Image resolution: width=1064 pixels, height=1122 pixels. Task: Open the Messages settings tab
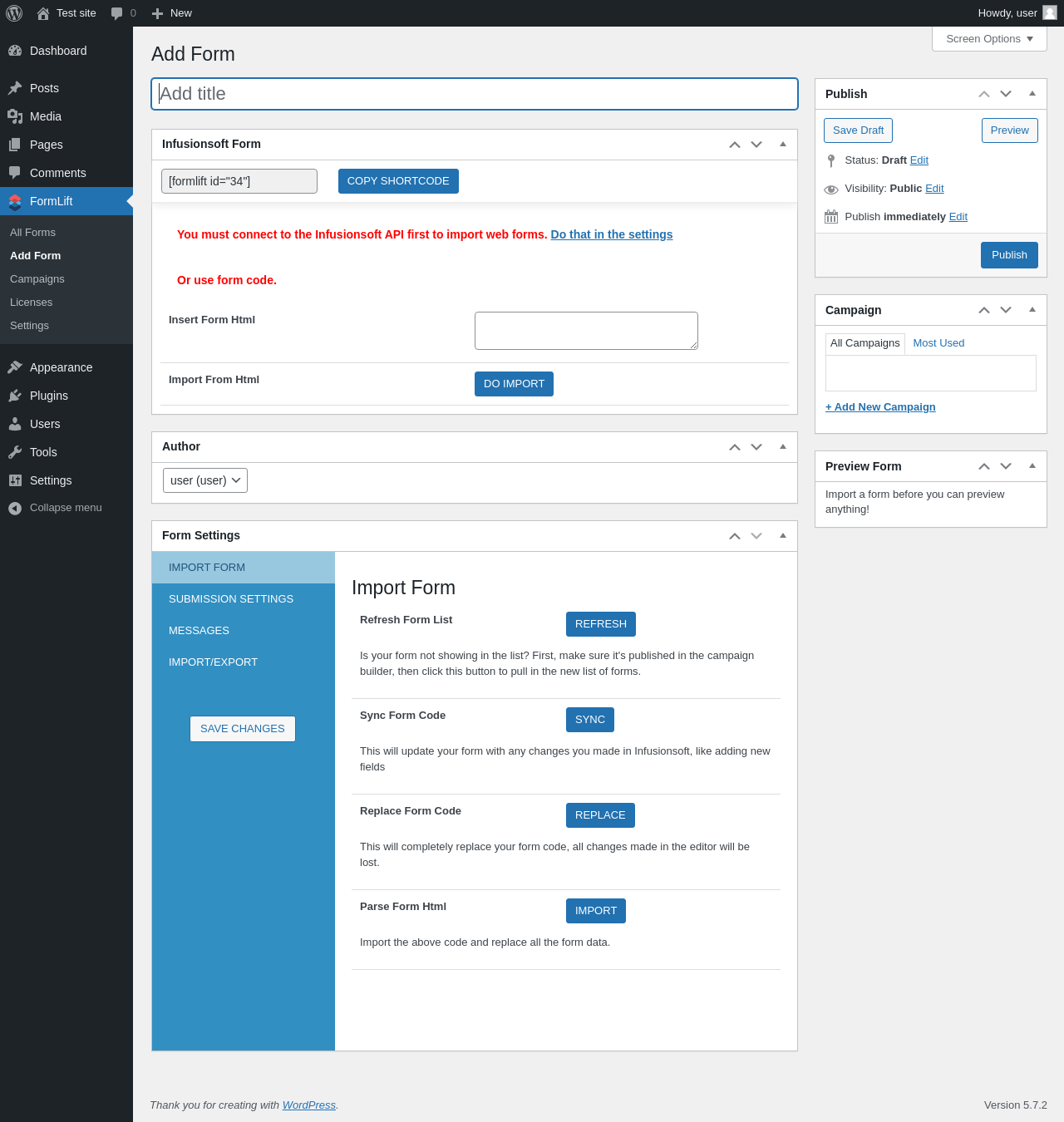244,631
